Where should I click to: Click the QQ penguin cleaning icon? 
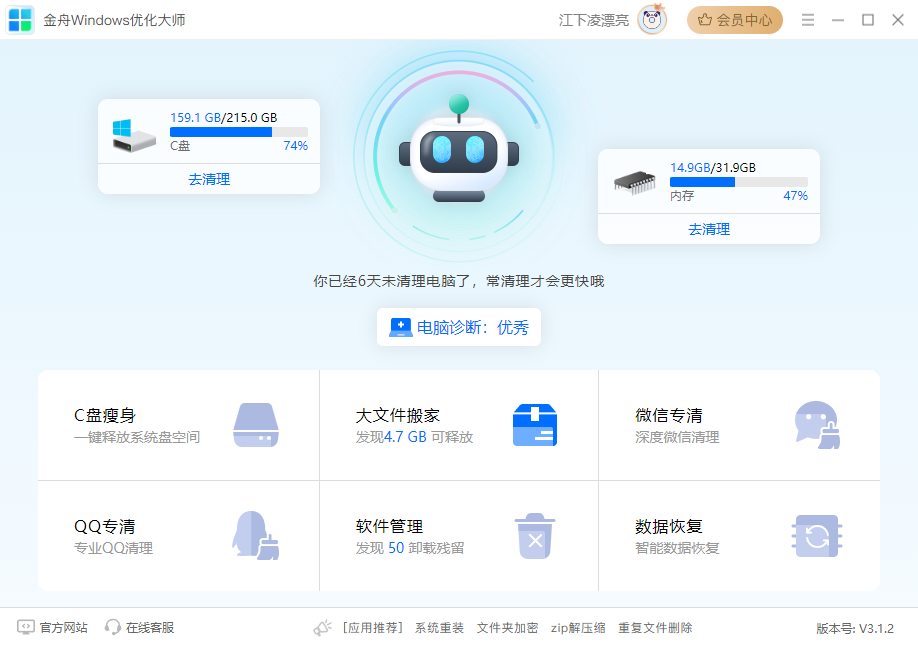click(x=255, y=536)
